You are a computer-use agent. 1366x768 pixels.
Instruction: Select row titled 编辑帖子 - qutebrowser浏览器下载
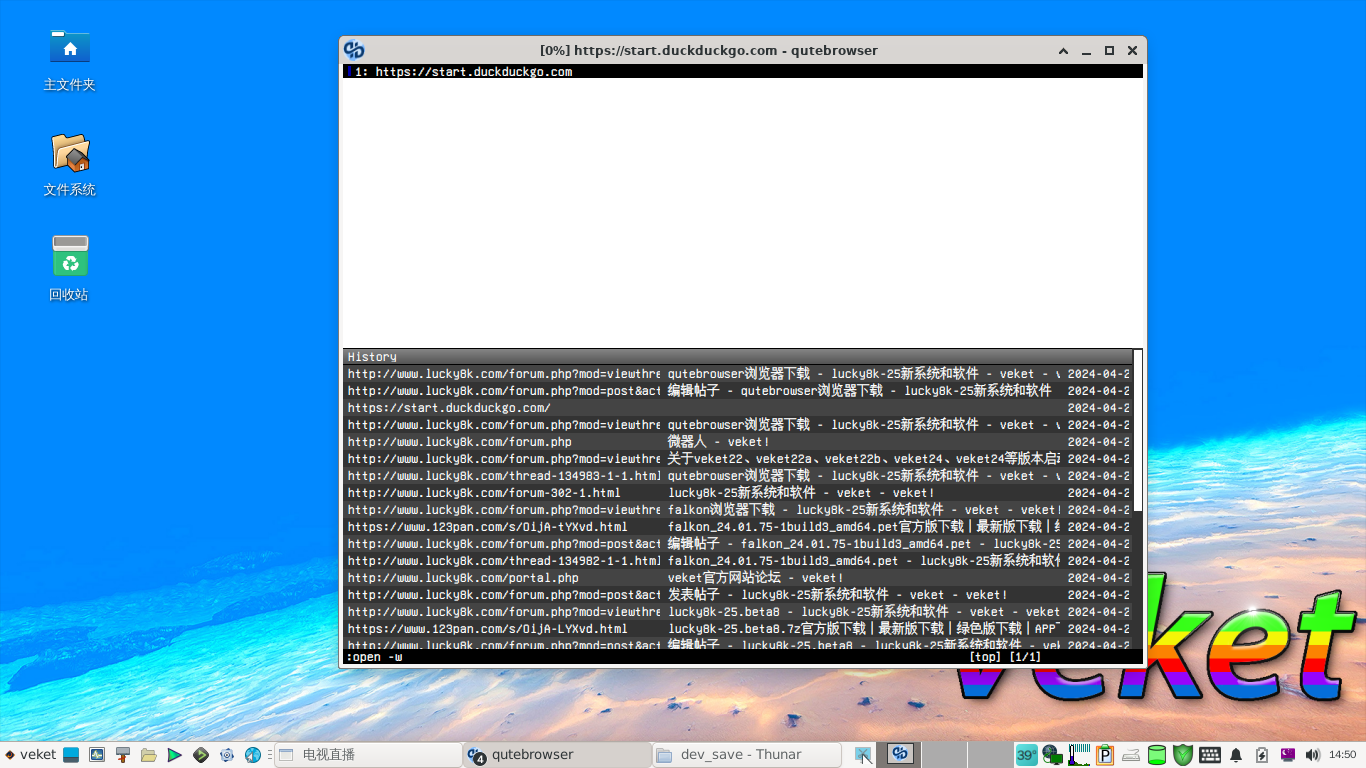(739, 391)
